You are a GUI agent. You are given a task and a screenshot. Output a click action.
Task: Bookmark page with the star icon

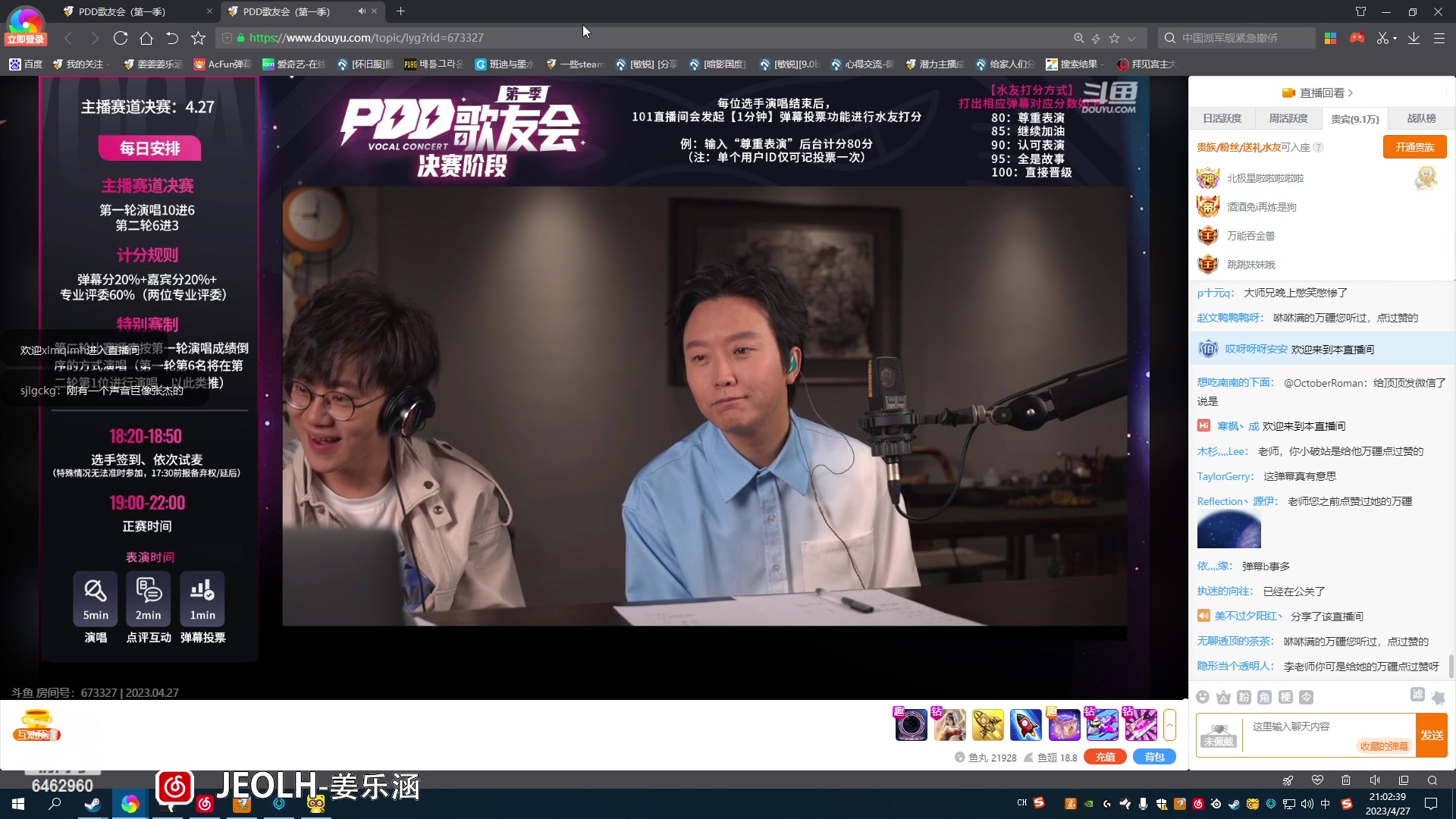pyautogui.click(x=198, y=38)
